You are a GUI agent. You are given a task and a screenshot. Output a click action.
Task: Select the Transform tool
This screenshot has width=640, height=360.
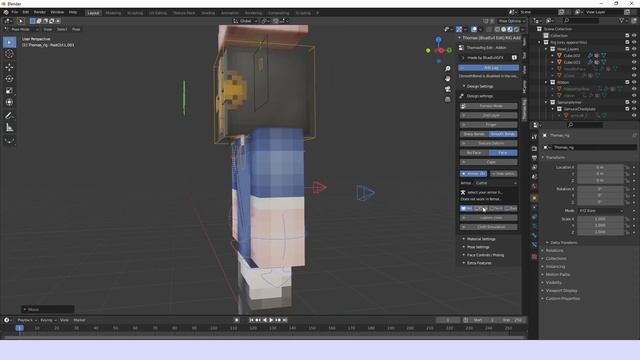(9, 102)
